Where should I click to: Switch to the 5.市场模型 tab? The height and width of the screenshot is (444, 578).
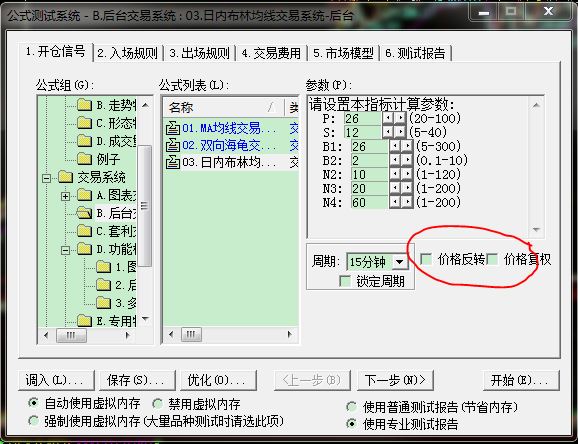click(x=343, y=53)
